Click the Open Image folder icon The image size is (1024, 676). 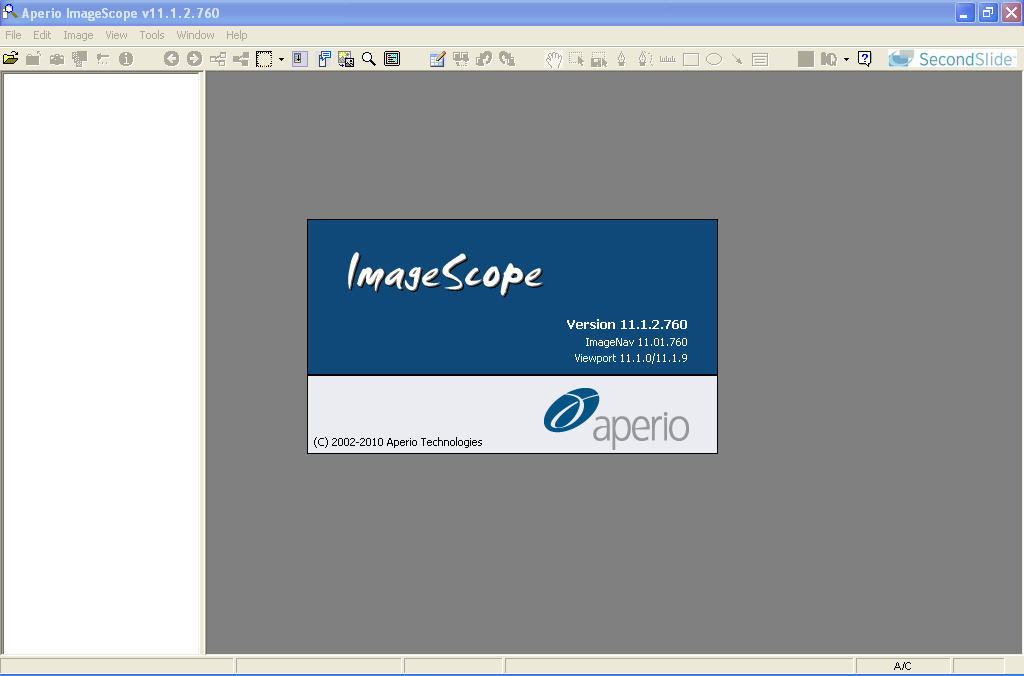pyautogui.click(x=11, y=59)
